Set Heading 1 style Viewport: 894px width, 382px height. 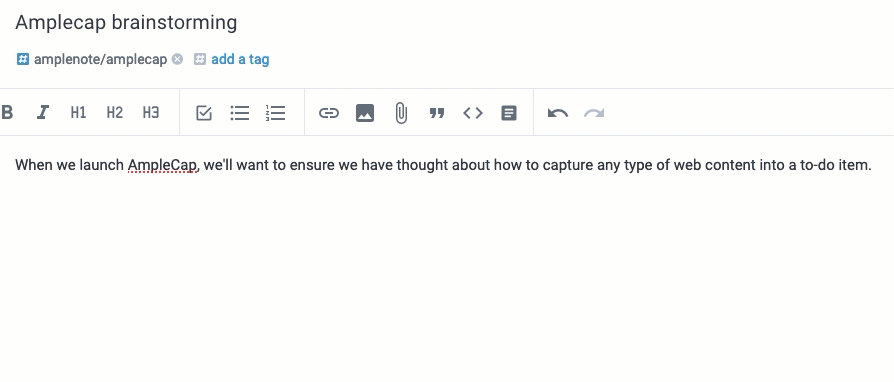click(78, 112)
